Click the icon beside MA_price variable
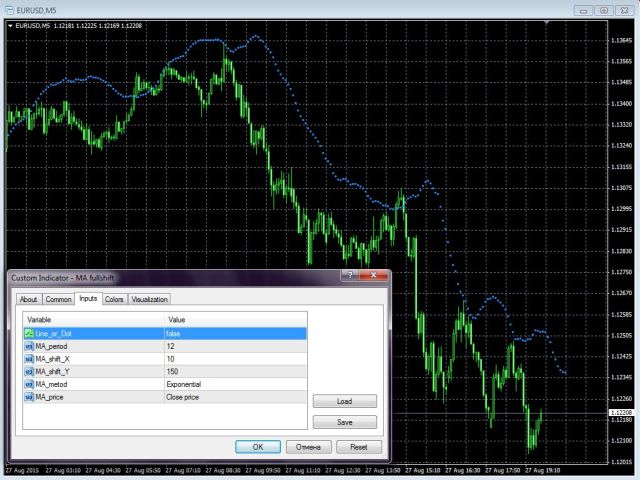This screenshot has height=480, width=640. point(29,397)
